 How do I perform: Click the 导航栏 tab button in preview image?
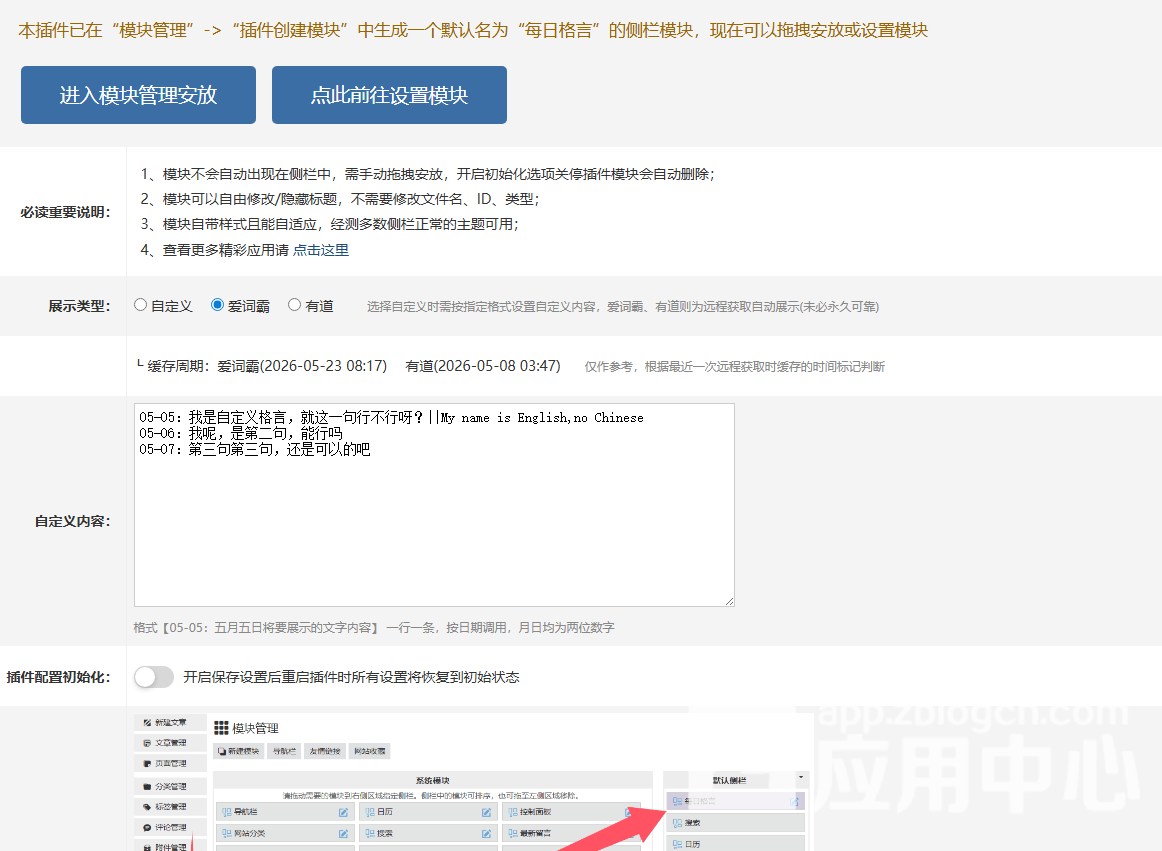(x=285, y=752)
